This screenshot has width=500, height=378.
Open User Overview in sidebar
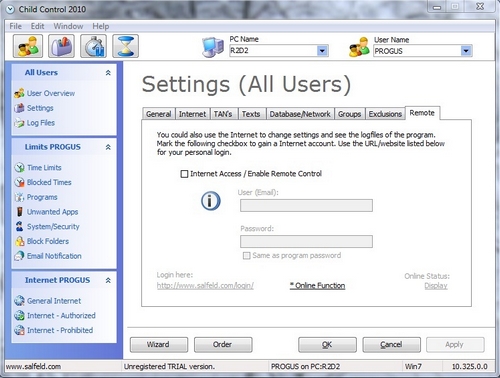point(51,93)
